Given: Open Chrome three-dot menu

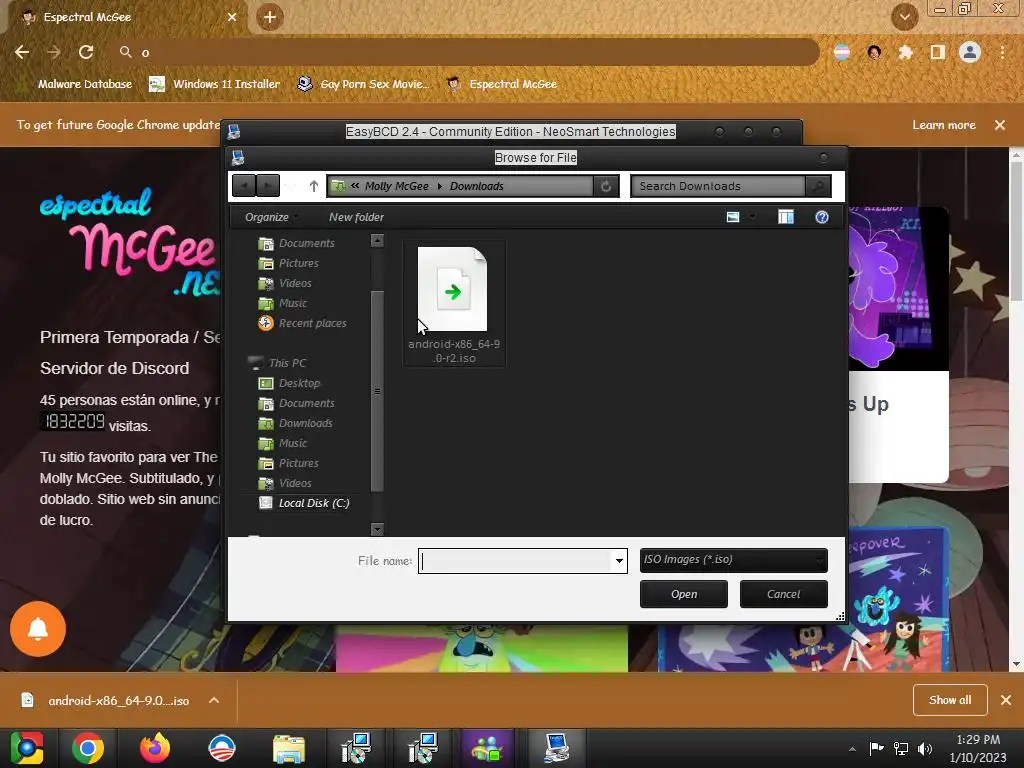Looking at the screenshot, I should click(1002, 52).
